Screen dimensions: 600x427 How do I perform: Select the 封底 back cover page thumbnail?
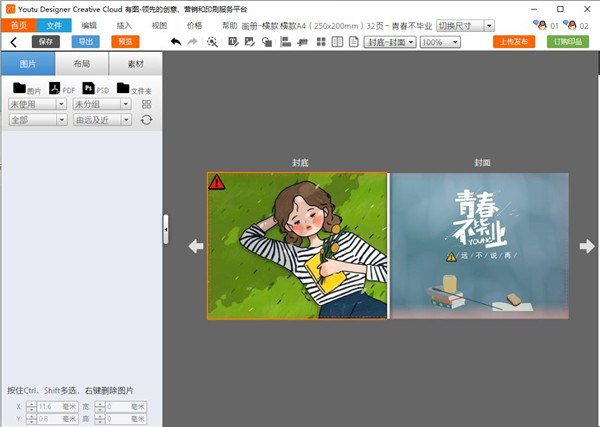(x=297, y=245)
